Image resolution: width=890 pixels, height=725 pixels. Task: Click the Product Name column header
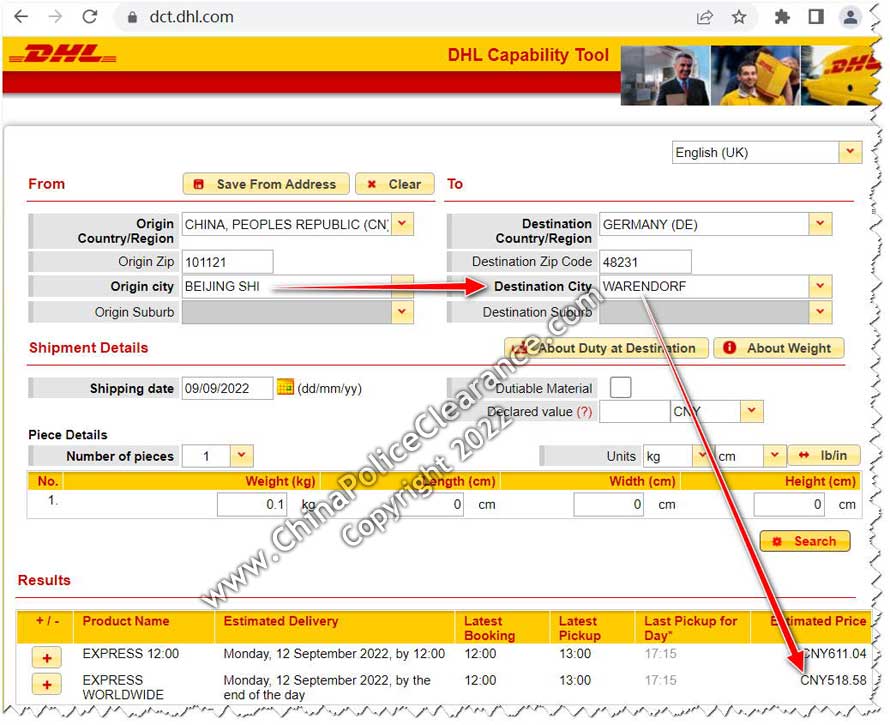pos(126,621)
